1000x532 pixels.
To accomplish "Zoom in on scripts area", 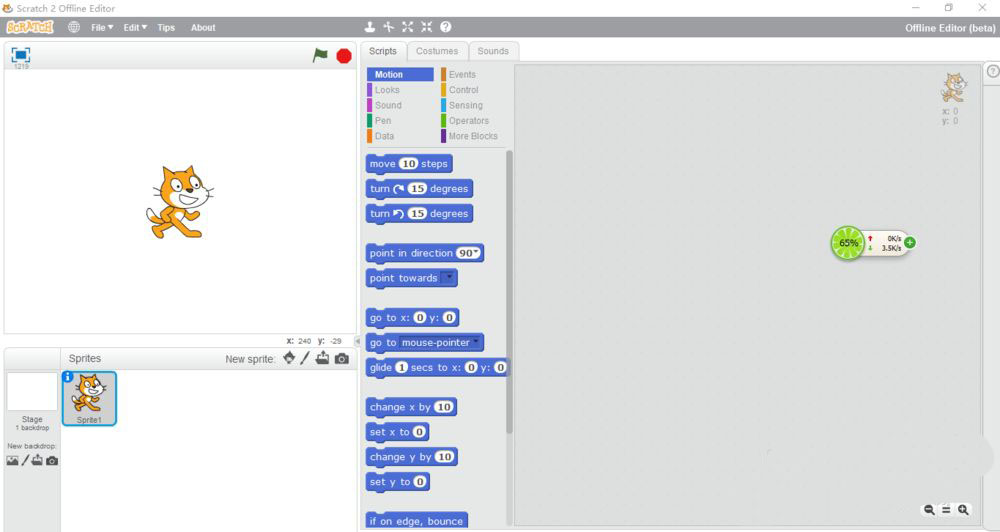I will (x=963, y=510).
